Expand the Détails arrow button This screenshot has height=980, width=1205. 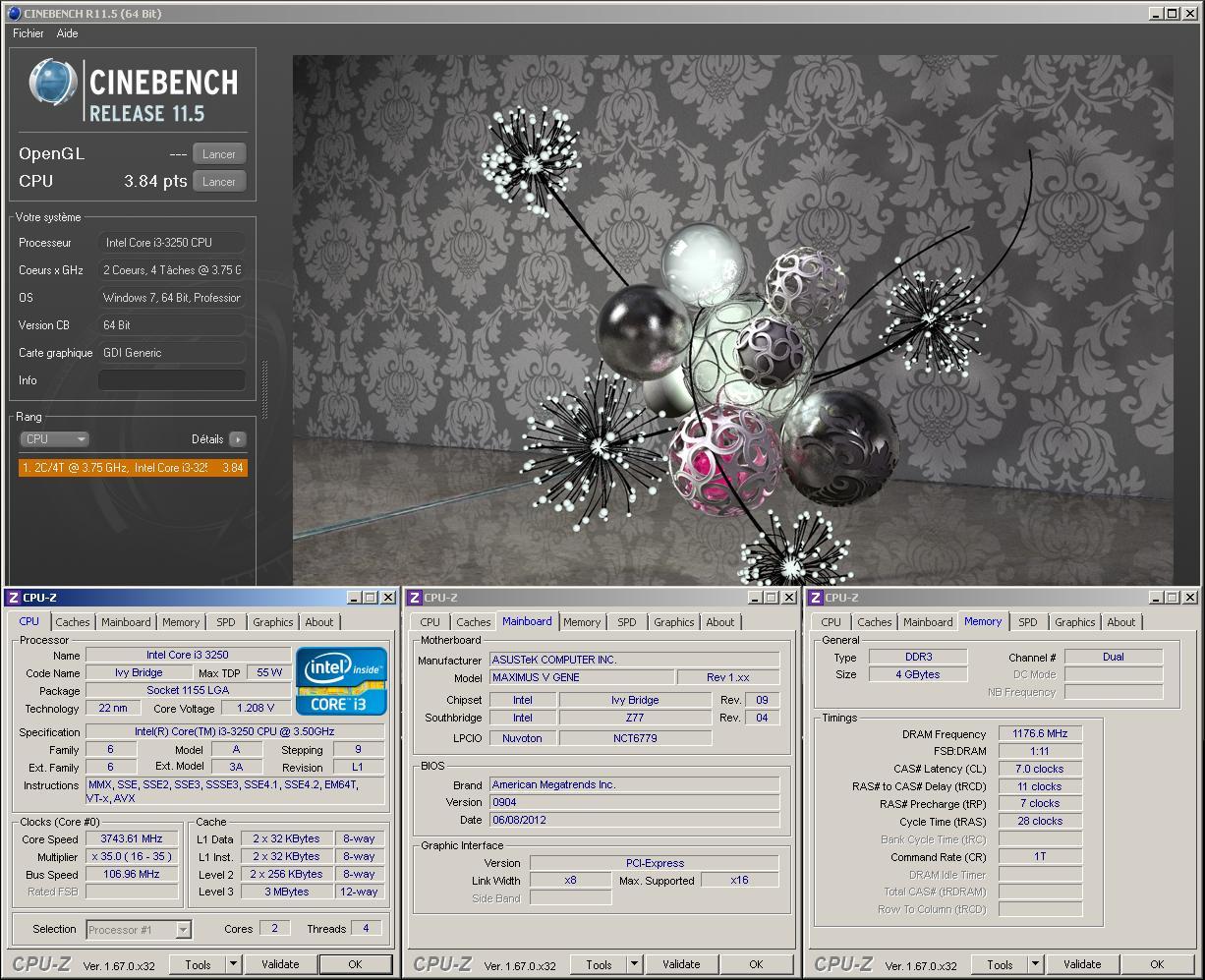point(238,439)
